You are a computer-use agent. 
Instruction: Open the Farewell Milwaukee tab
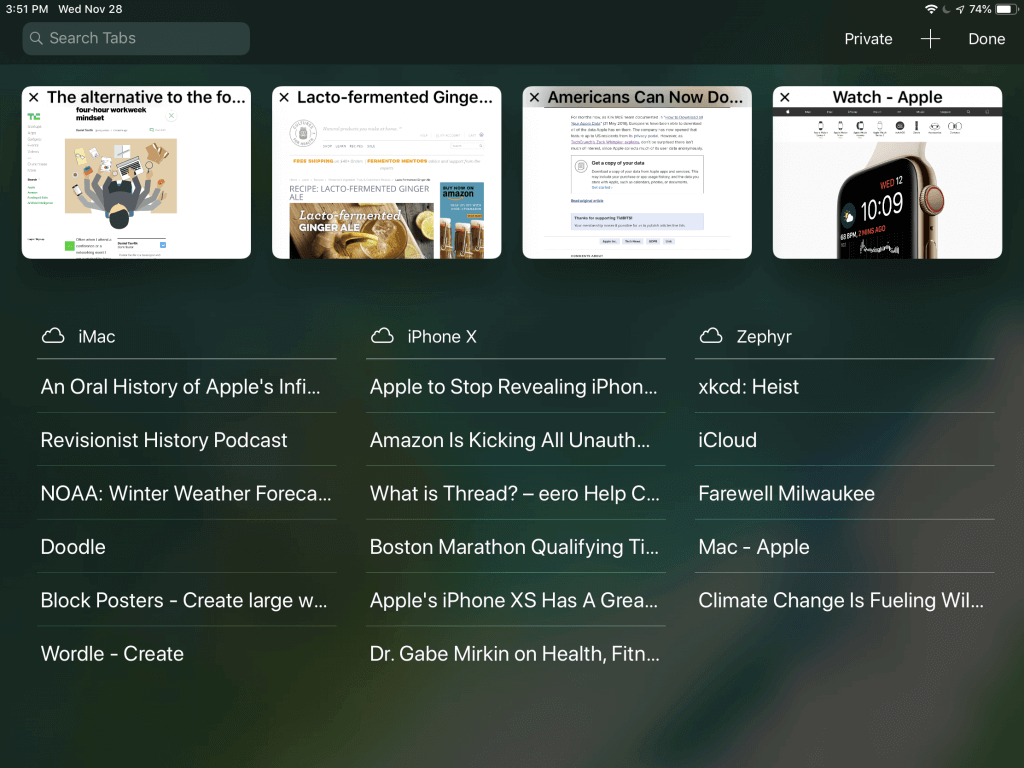click(845, 494)
